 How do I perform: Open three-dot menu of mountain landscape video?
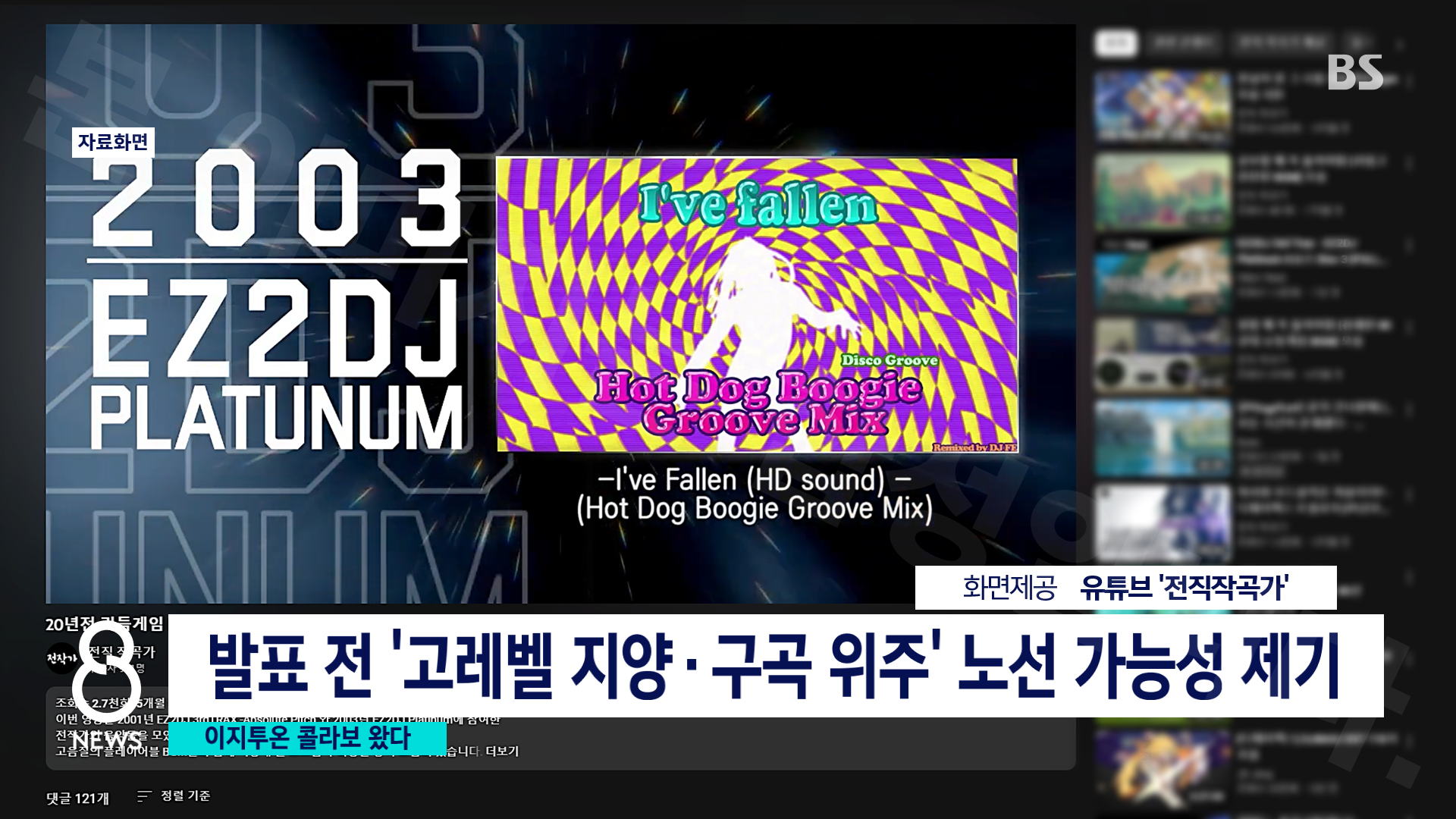point(1409,162)
